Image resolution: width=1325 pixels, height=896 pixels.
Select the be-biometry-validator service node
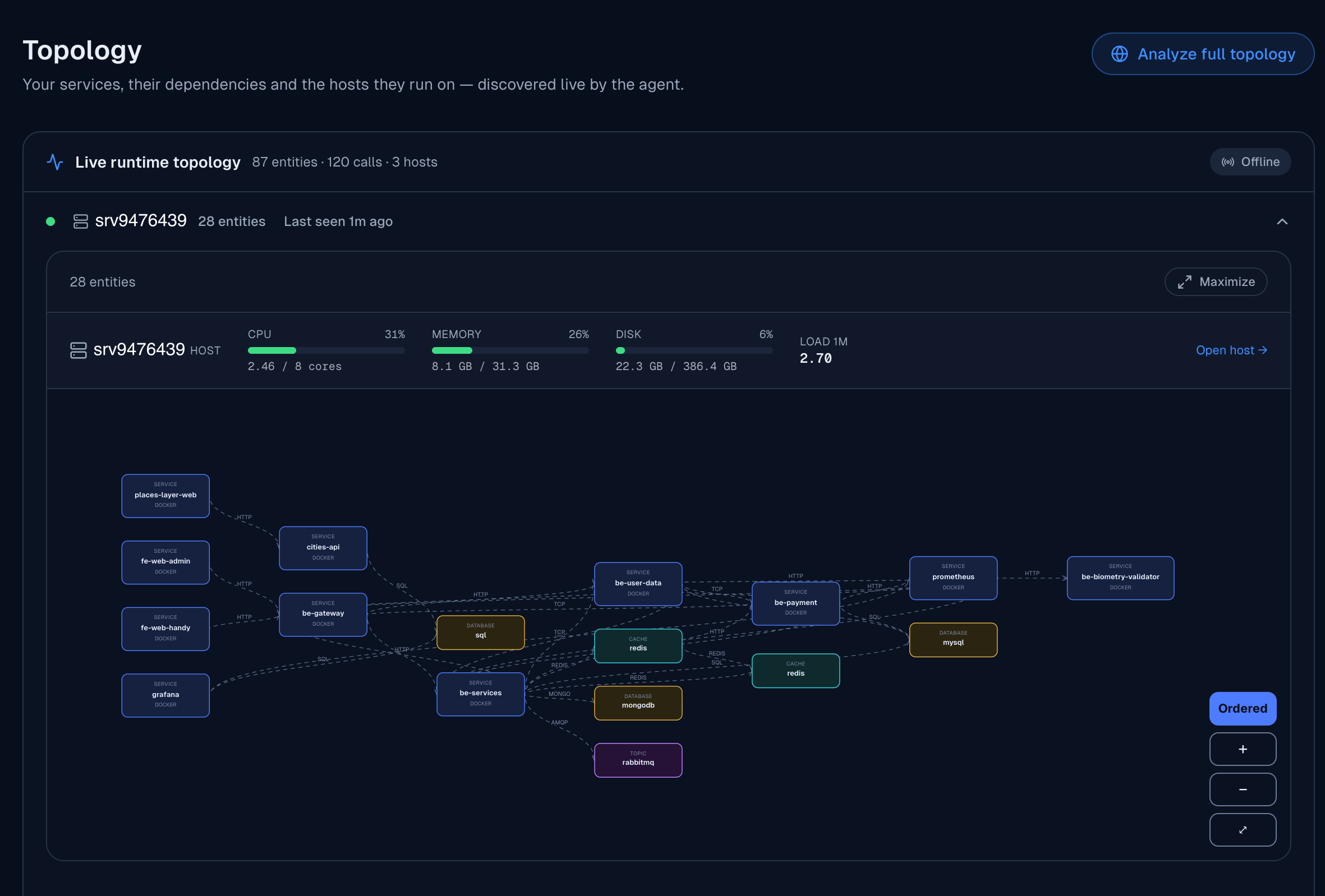[1120, 578]
